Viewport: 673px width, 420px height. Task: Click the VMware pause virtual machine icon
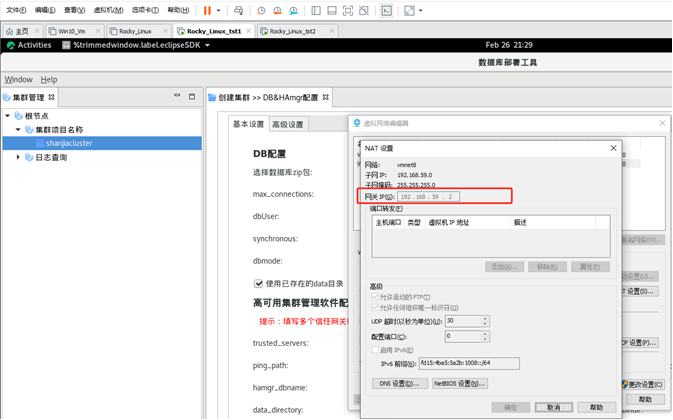[x=207, y=10]
